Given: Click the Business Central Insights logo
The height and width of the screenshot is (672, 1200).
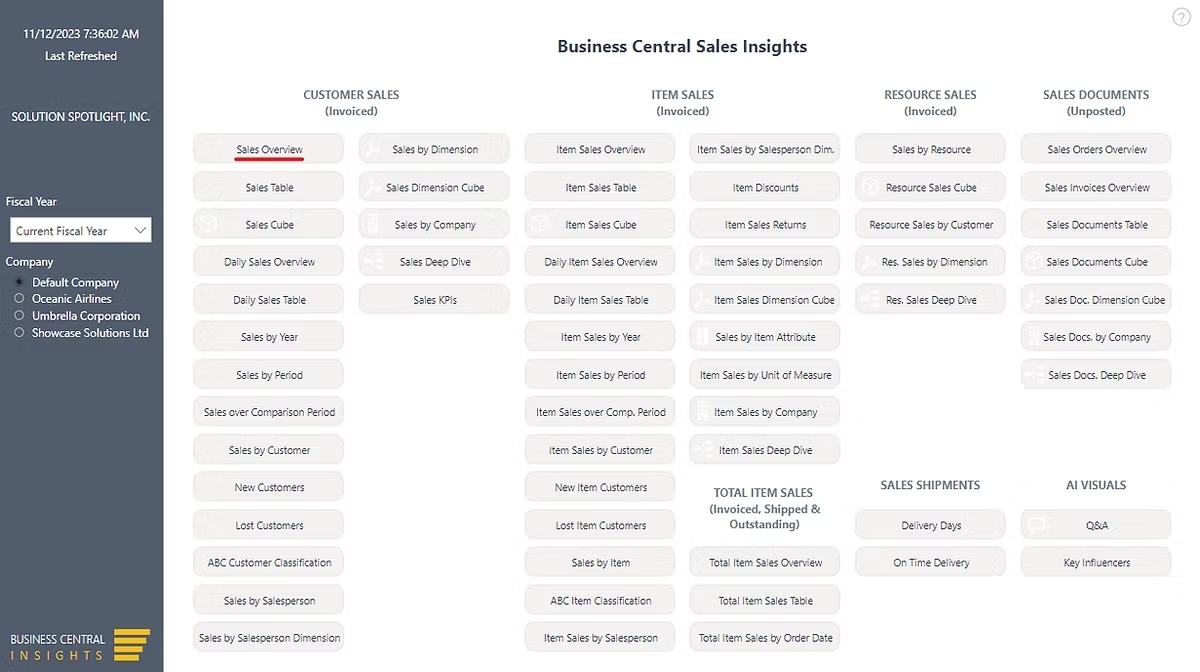Looking at the screenshot, I should (80, 645).
